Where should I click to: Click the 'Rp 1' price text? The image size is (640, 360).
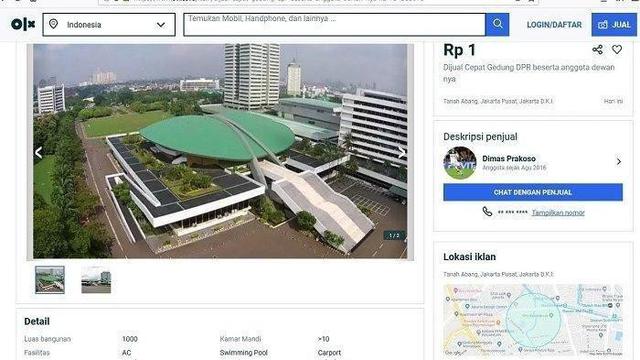tap(460, 50)
